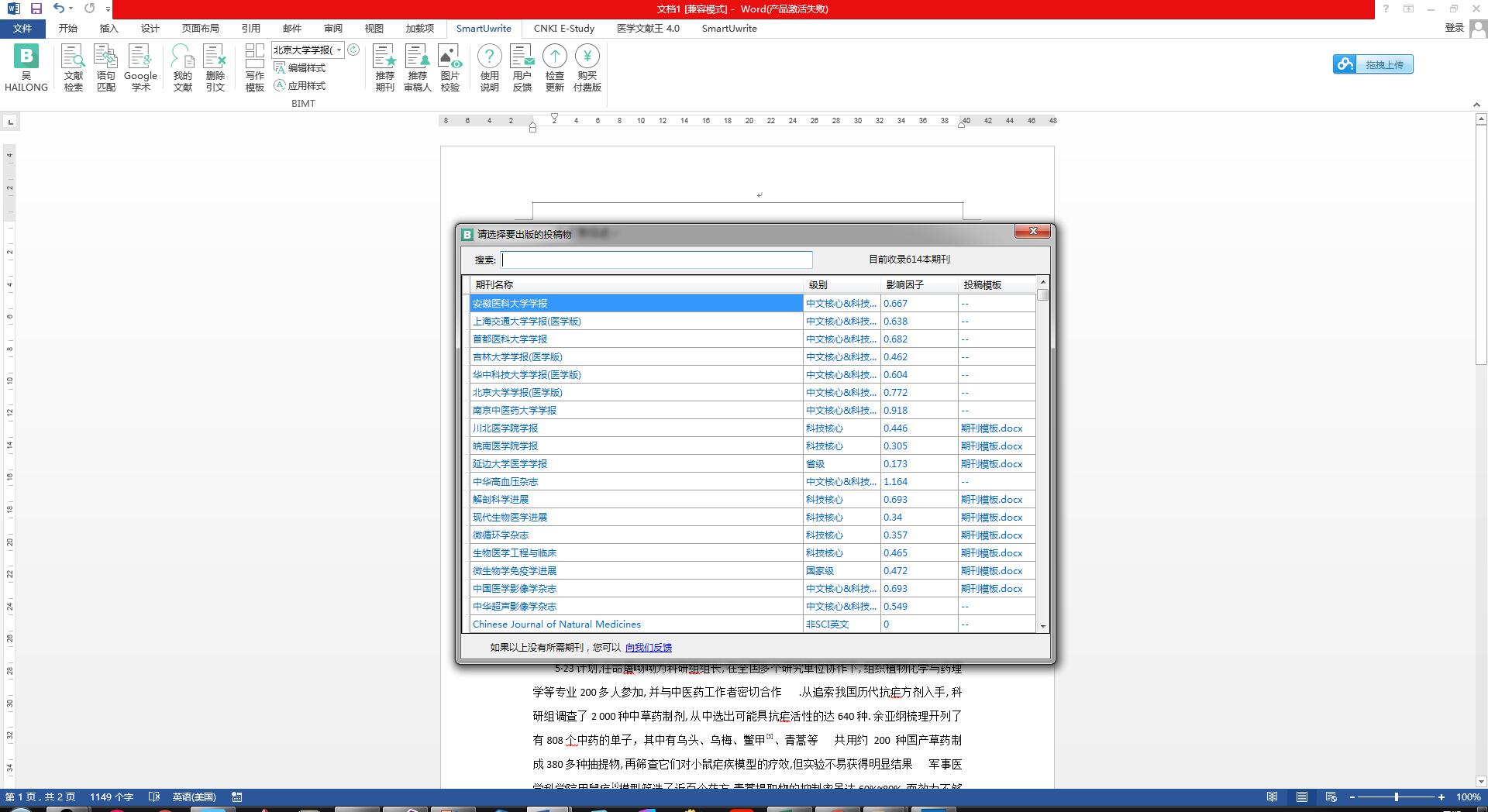Click 编辑样式 edit style
1488x812 pixels.
[x=300, y=68]
